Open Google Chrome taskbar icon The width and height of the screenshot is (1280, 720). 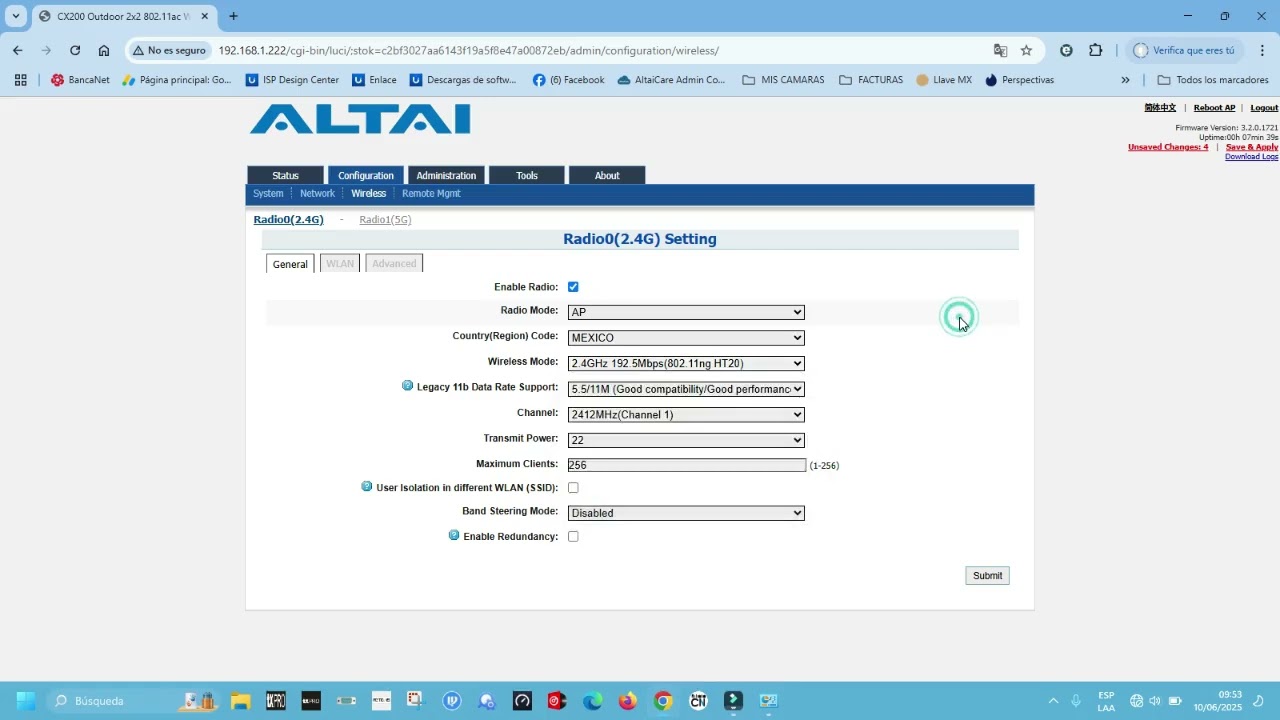tap(663, 701)
